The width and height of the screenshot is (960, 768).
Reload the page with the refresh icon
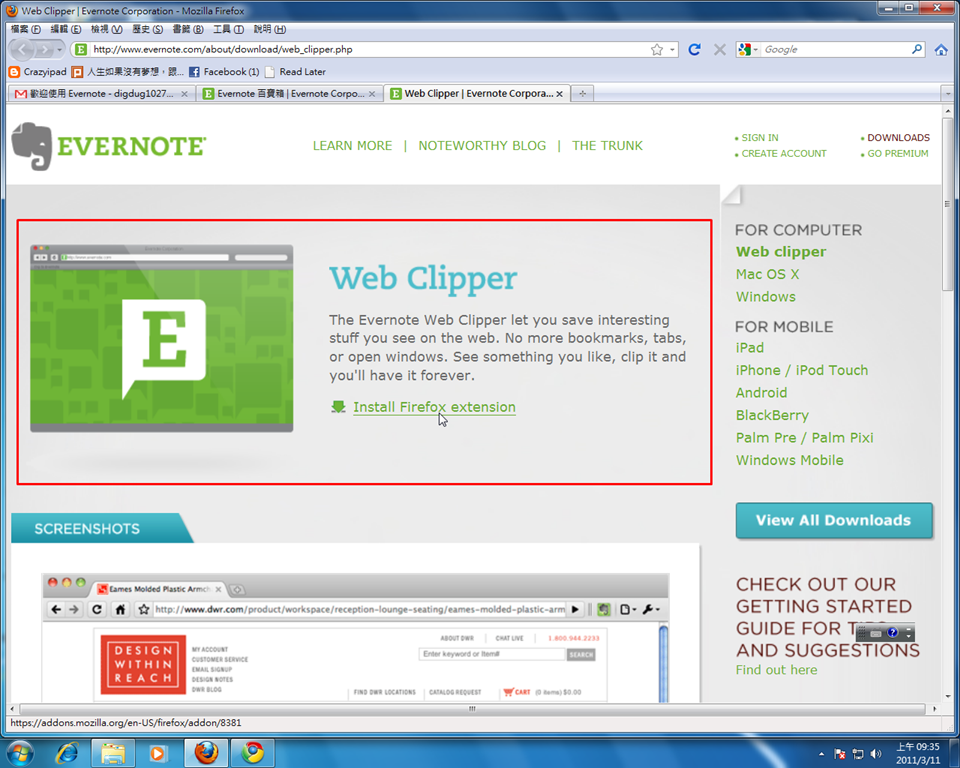694,50
